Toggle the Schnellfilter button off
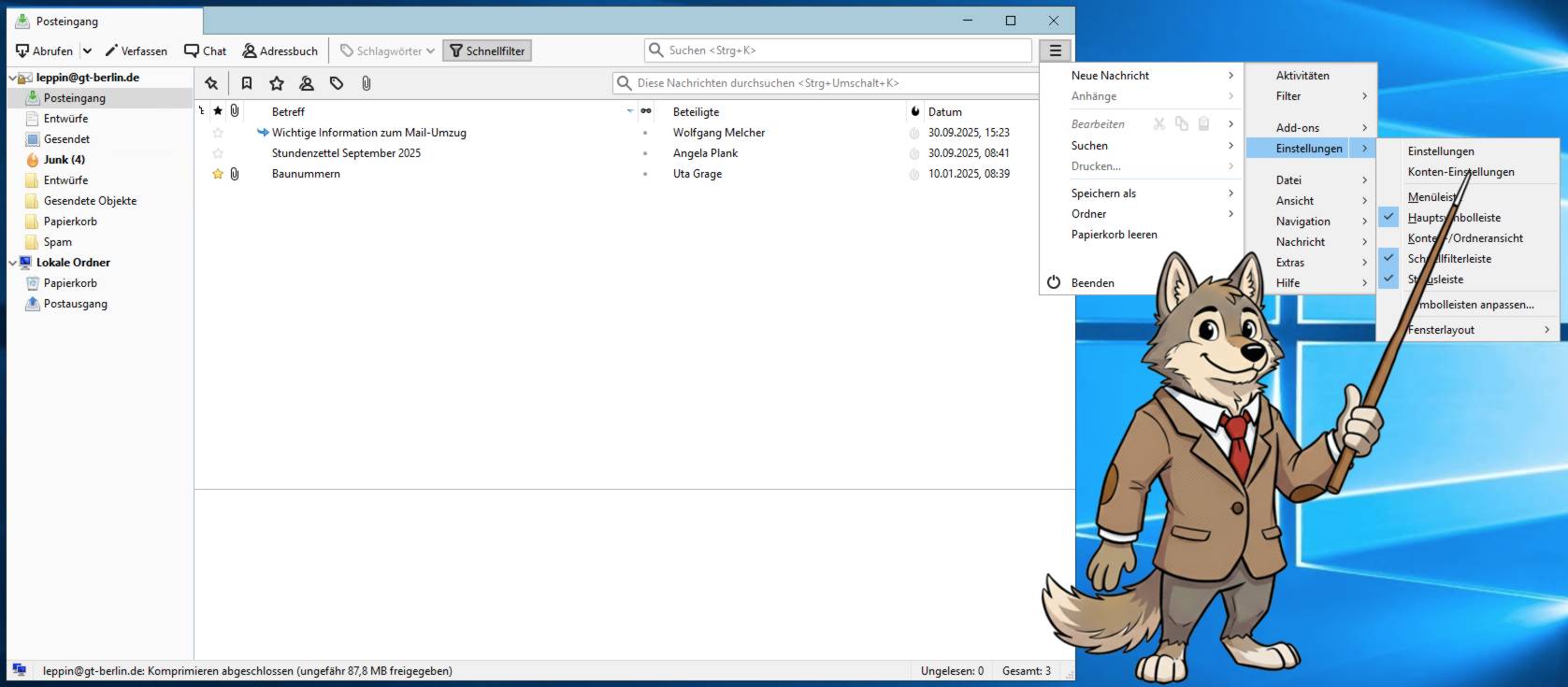 coord(487,50)
